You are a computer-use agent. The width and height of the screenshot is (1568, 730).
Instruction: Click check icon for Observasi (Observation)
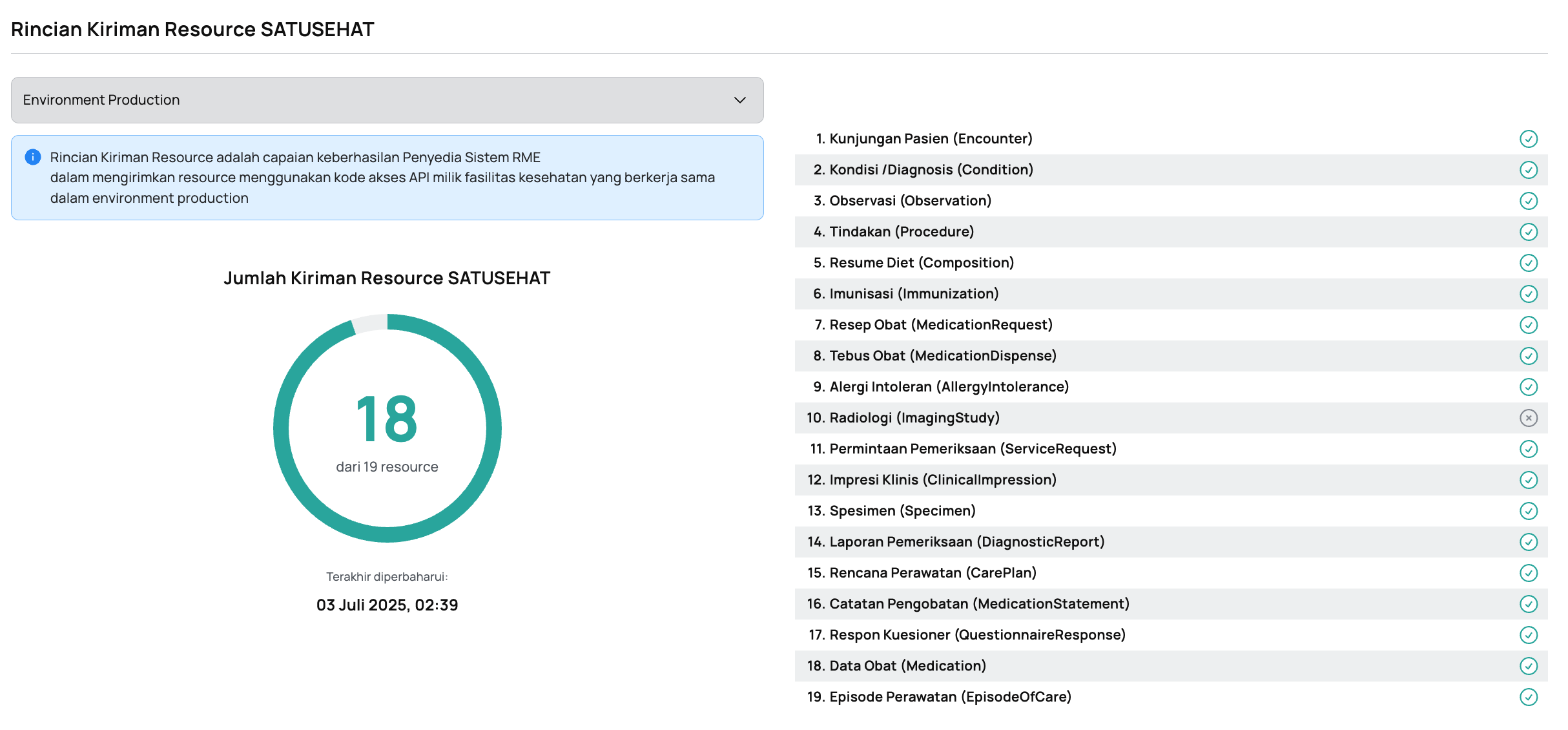click(x=1528, y=201)
